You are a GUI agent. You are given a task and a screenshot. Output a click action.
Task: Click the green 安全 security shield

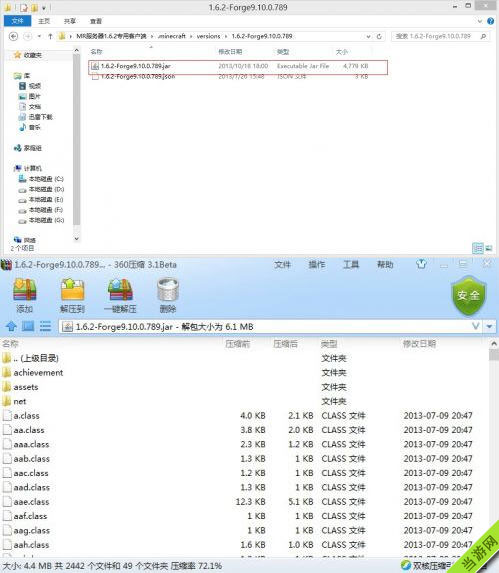pyautogui.click(x=468, y=295)
